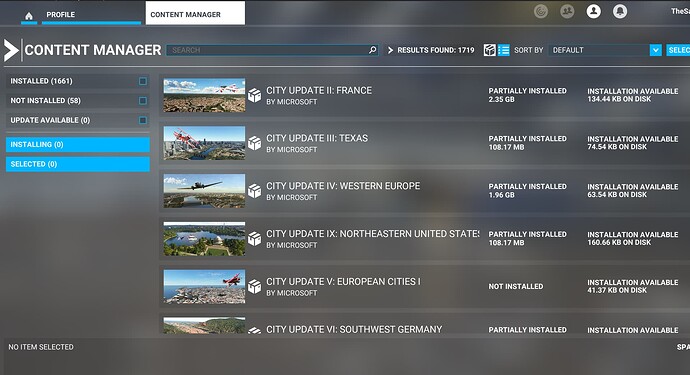Open the notifications bell icon
690x375 pixels.
tap(620, 11)
